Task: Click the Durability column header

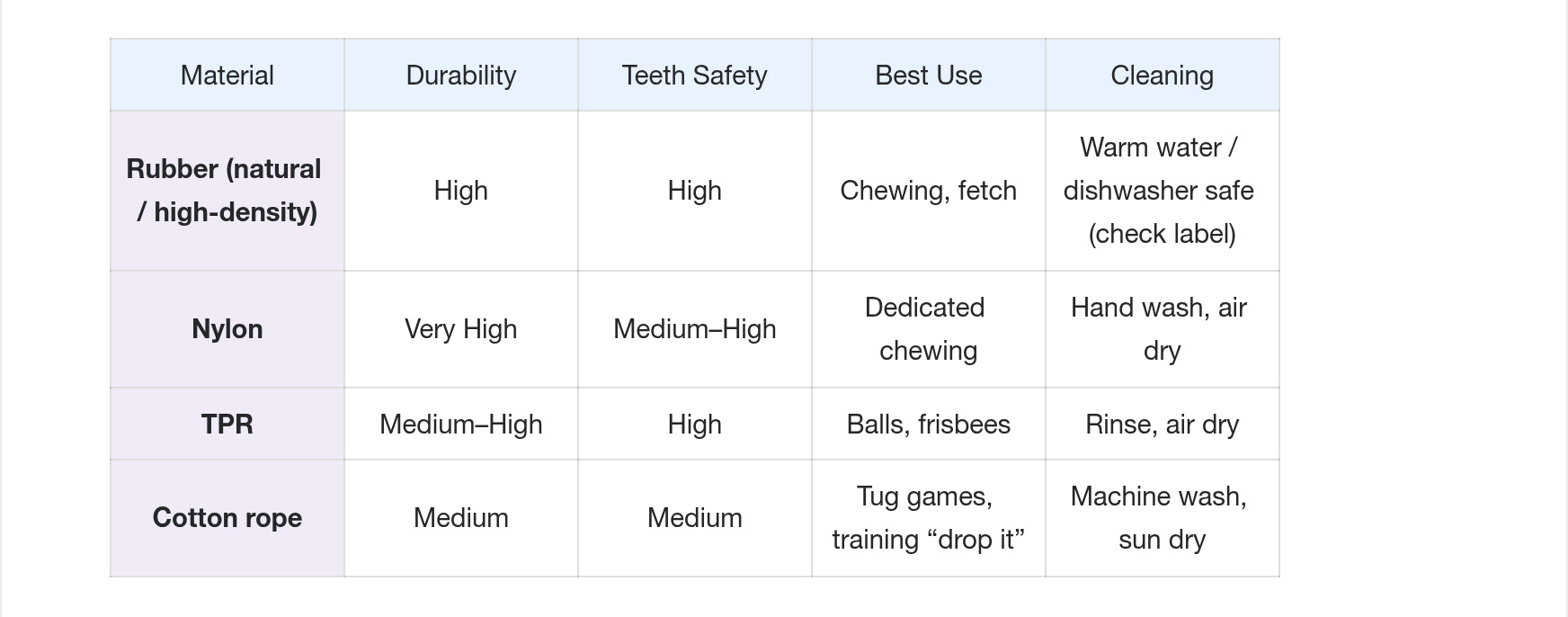Action: (x=460, y=76)
